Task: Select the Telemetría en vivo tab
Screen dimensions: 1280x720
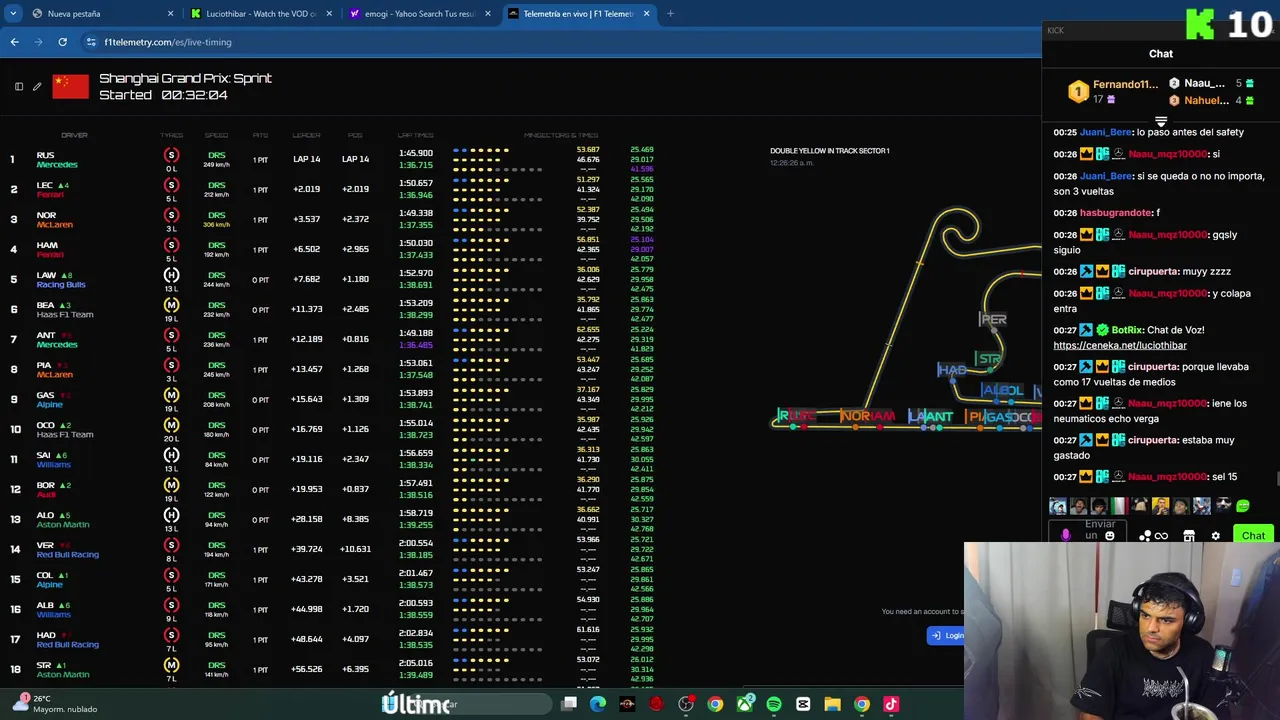Action: point(578,14)
